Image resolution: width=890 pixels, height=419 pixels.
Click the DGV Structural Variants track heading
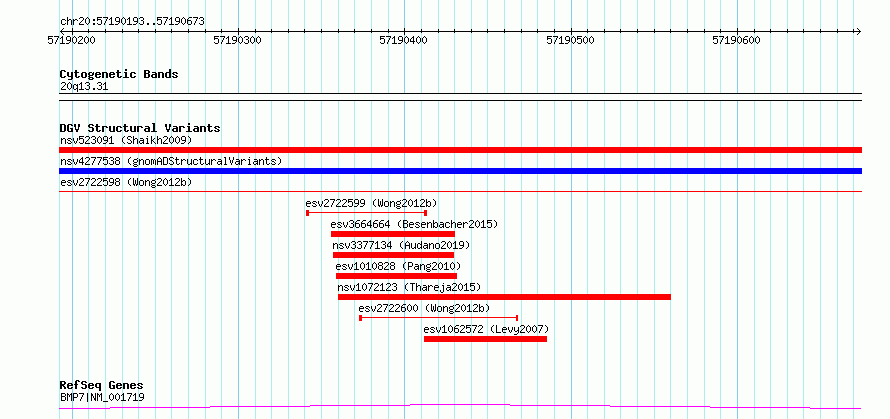[x=140, y=128]
